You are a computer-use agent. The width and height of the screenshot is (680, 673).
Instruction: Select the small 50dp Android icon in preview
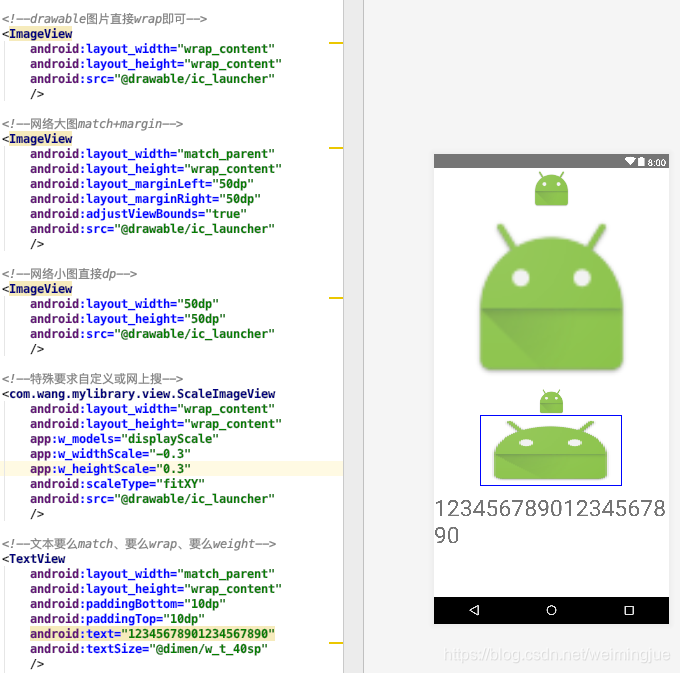(x=551, y=401)
